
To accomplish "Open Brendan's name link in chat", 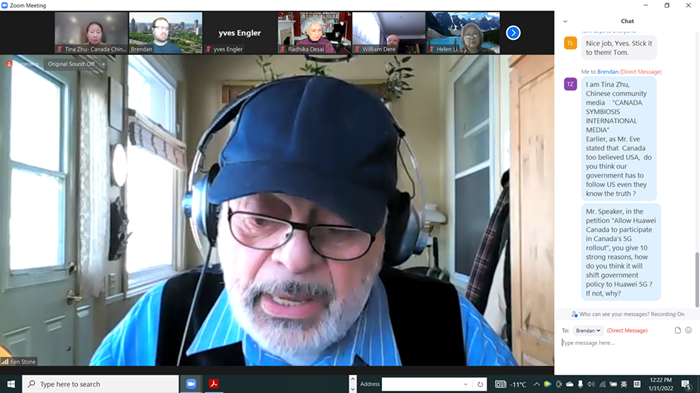I will click(x=608, y=71).
